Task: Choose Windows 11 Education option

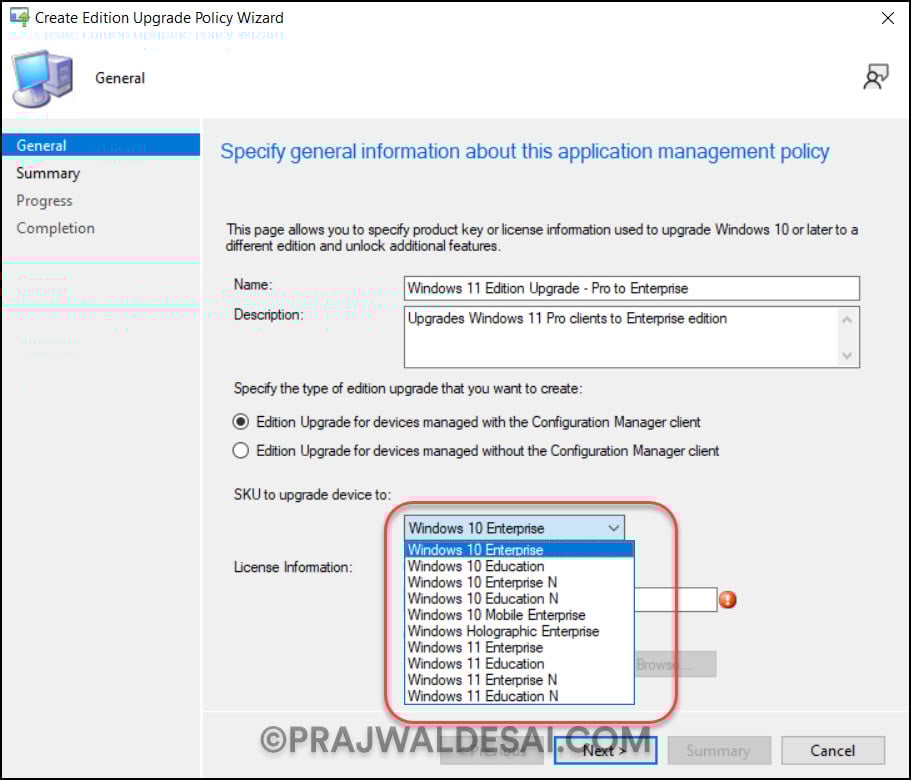Action: [519, 663]
